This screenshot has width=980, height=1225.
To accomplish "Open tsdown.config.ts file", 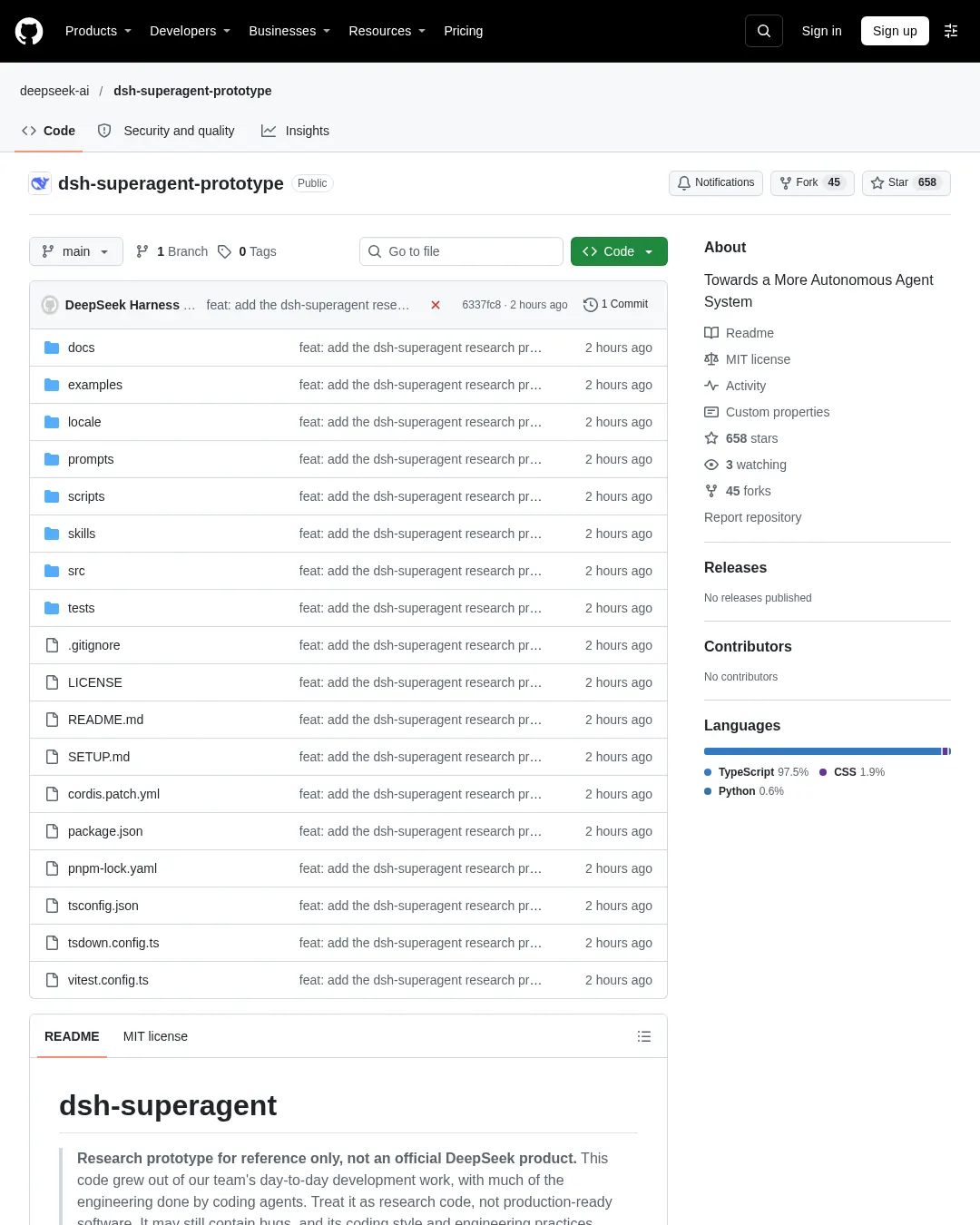I will pyautogui.click(x=113, y=943).
